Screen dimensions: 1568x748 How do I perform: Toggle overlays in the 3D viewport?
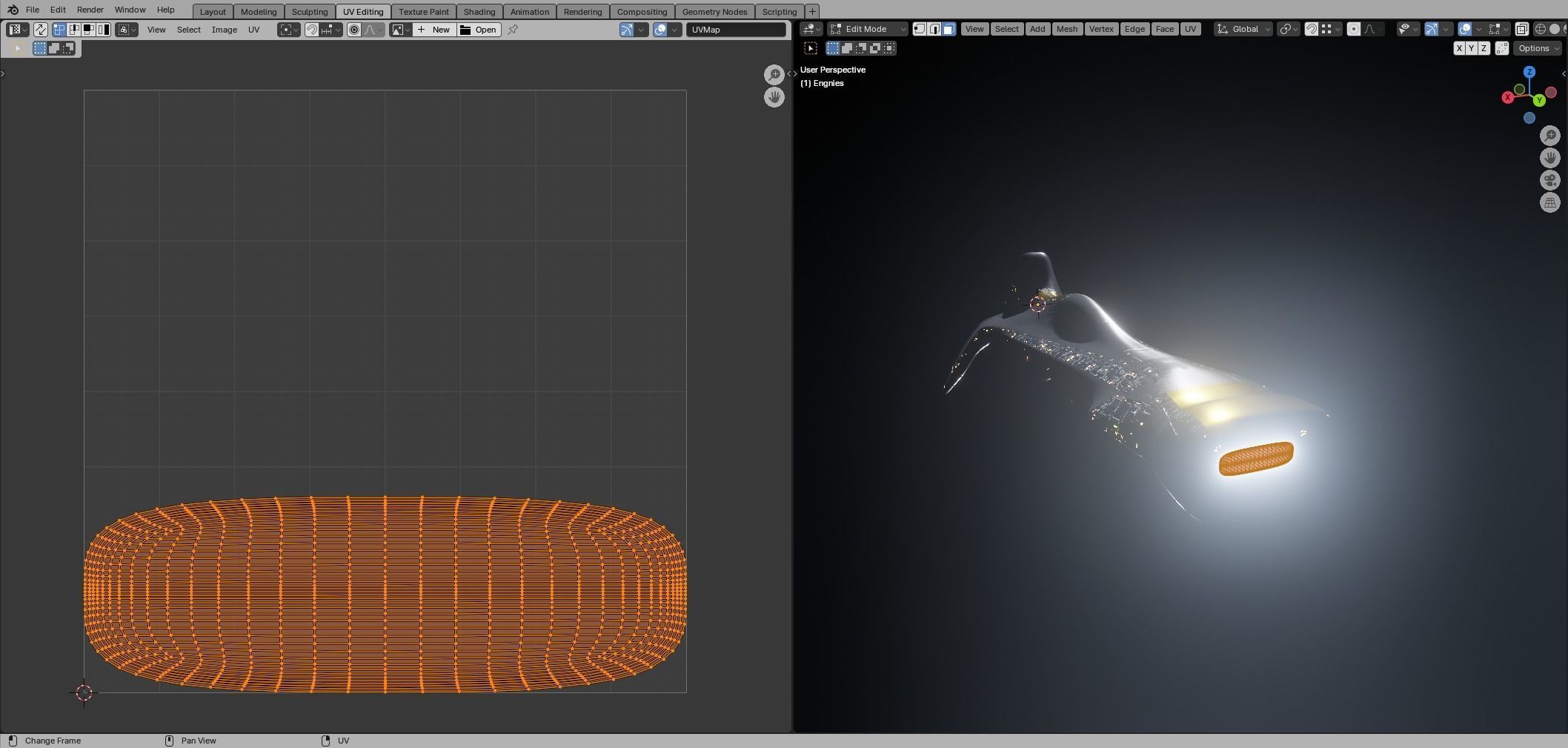coord(1465,29)
